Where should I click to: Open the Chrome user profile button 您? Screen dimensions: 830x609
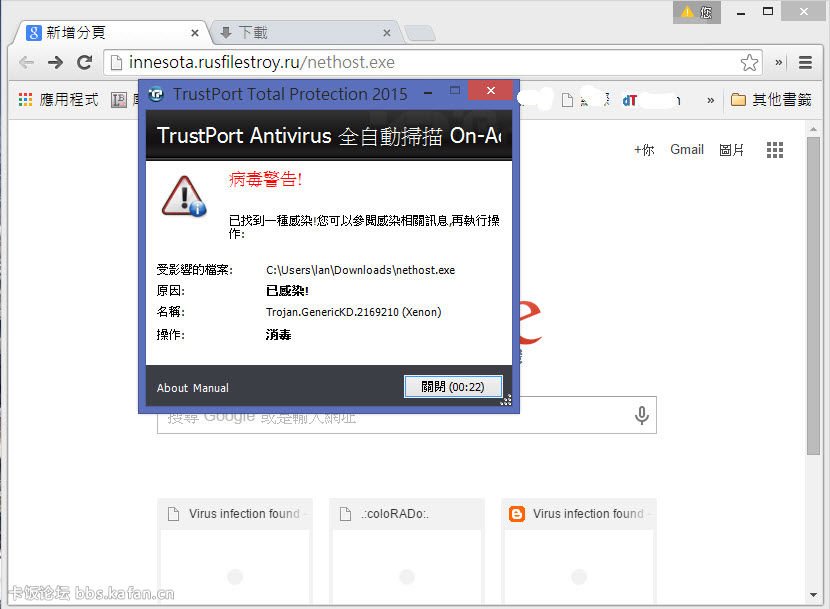(697, 12)
